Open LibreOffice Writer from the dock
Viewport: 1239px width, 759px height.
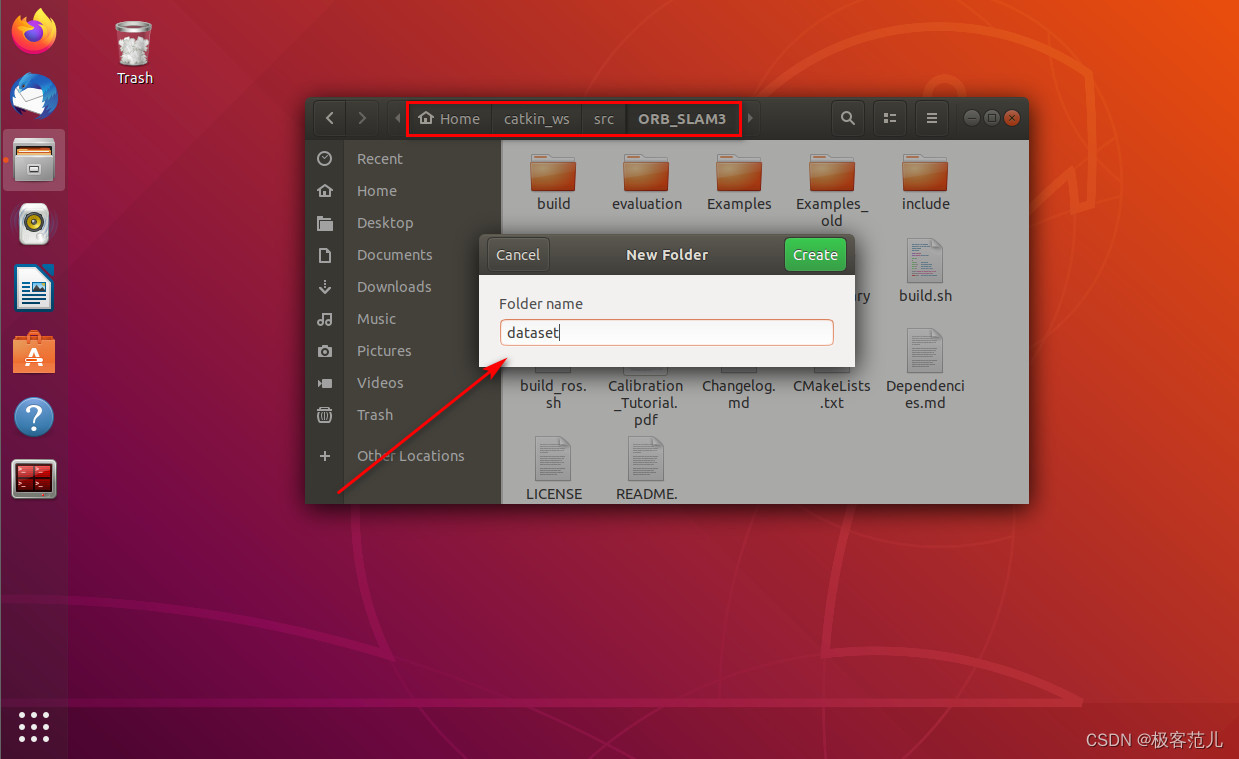tap(34, 288)
